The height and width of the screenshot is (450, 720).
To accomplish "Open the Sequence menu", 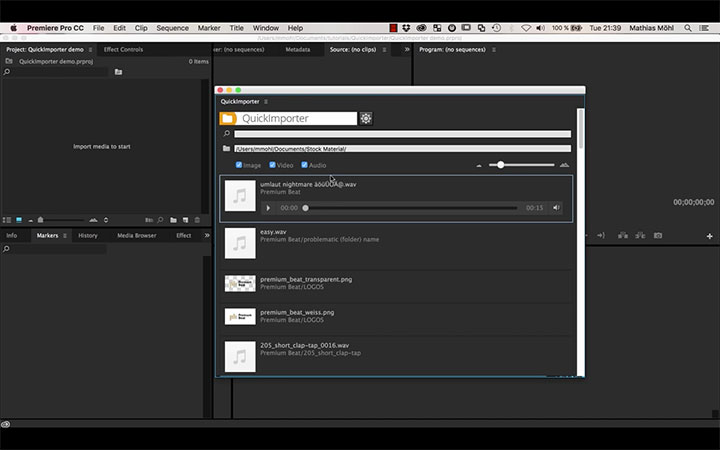I will [x=172, y=28].
